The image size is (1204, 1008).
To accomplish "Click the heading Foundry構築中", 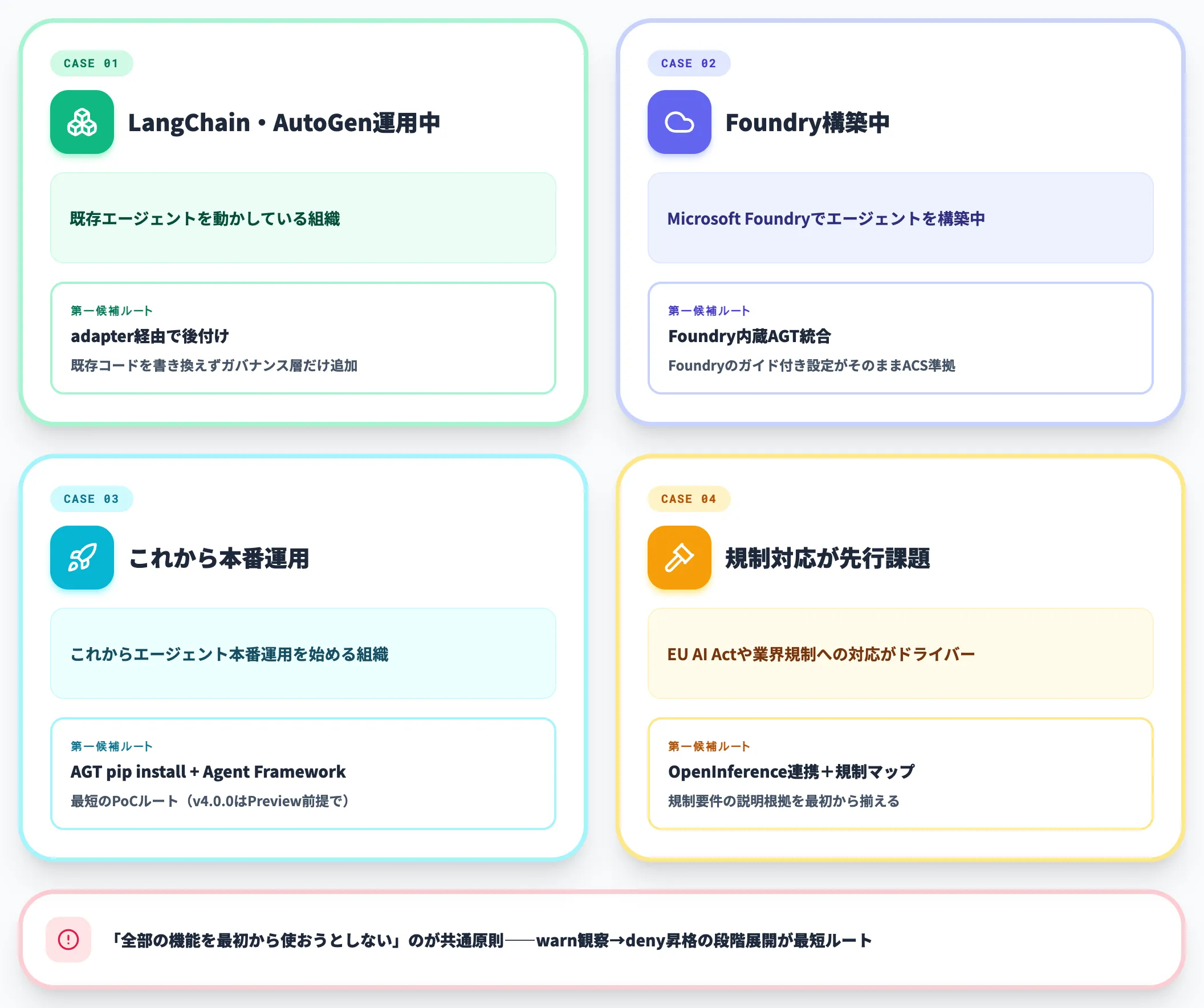I will tap(807, 123).
